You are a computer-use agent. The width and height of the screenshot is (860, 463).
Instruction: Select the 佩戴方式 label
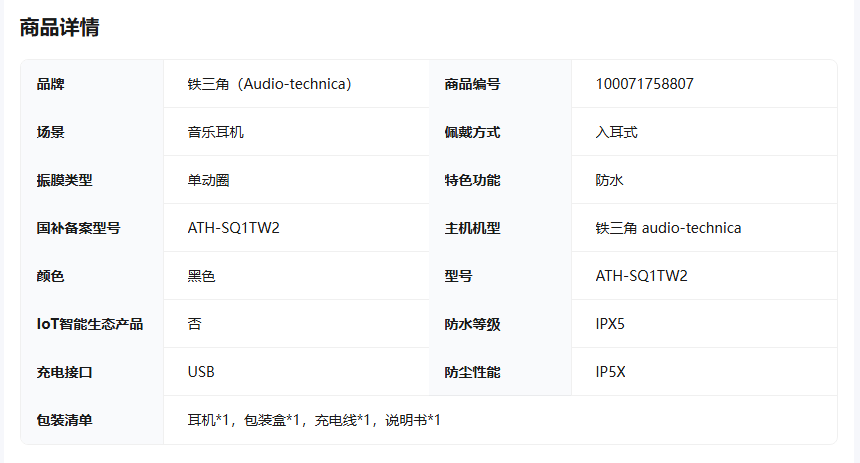point(472,132)
